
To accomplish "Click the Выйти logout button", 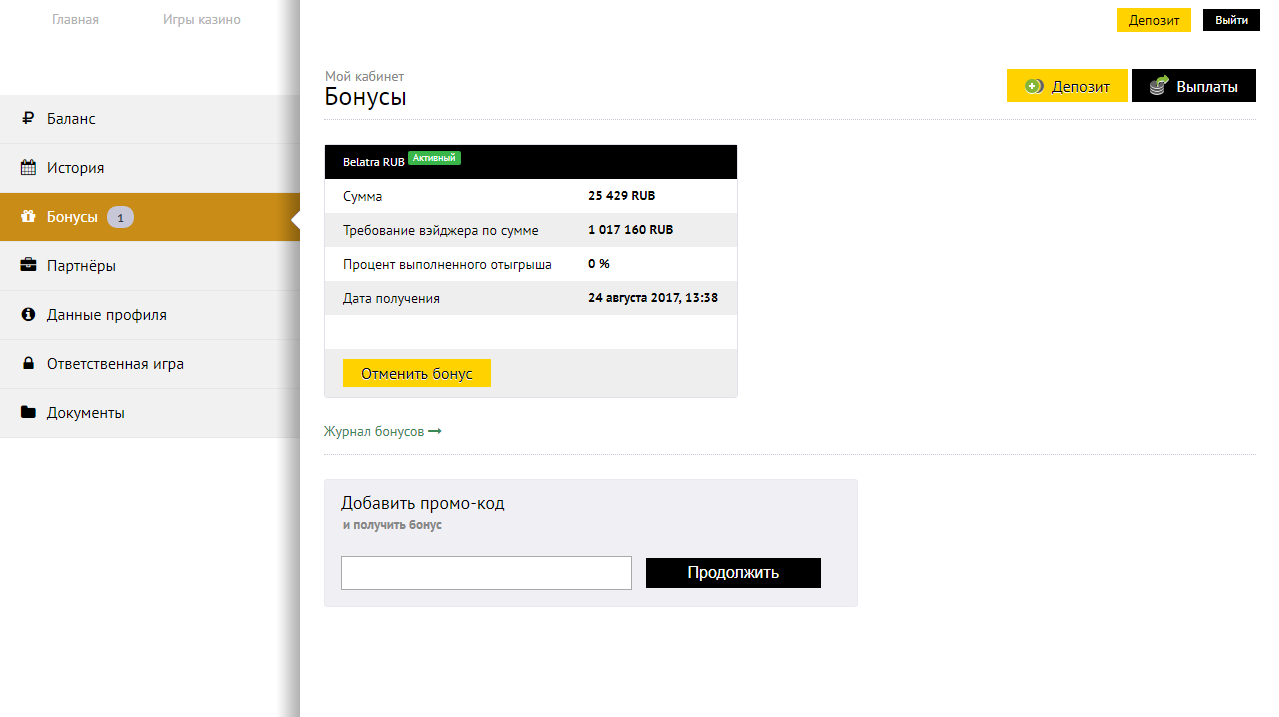I will click(x=1231, y=20).
